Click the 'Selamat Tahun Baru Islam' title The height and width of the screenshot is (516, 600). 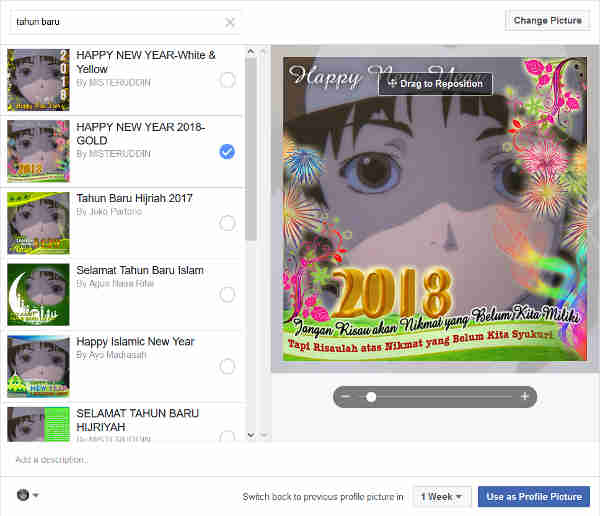(x=140, y=270)
